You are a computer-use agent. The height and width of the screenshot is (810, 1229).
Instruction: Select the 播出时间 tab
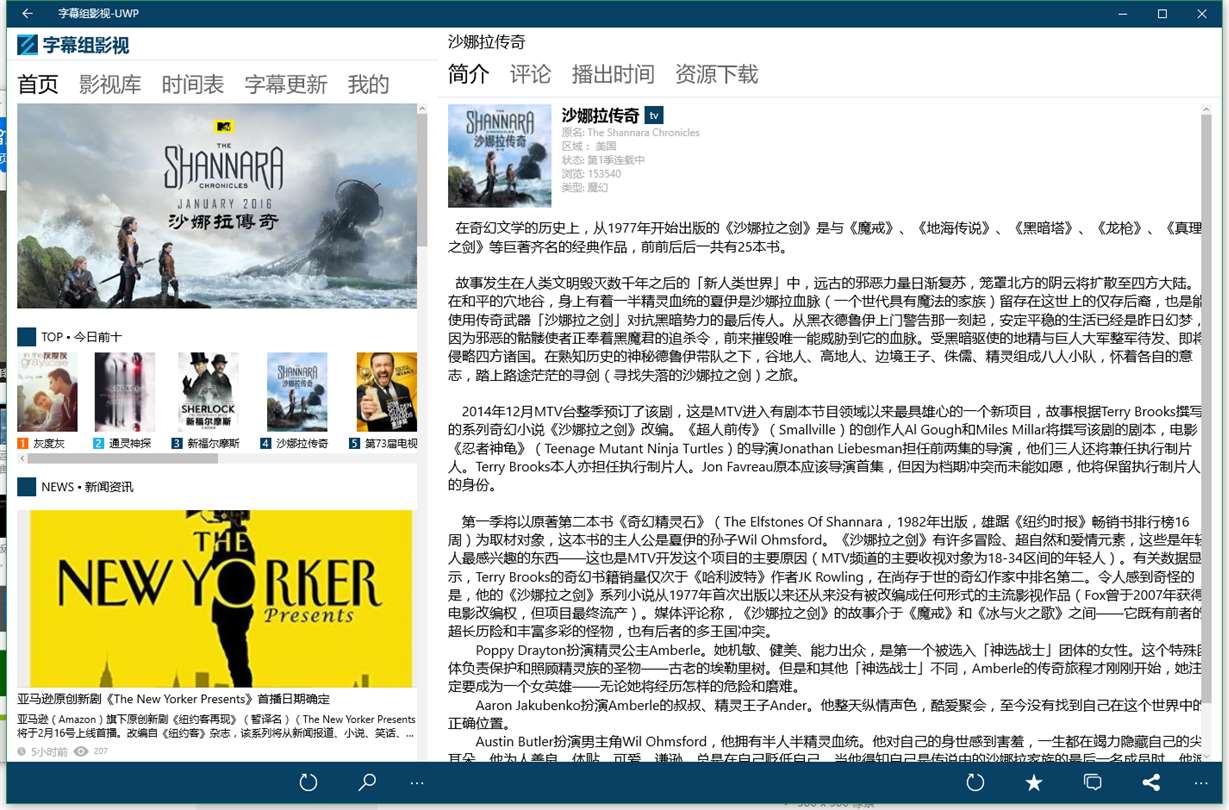click(x=613, y=74)
